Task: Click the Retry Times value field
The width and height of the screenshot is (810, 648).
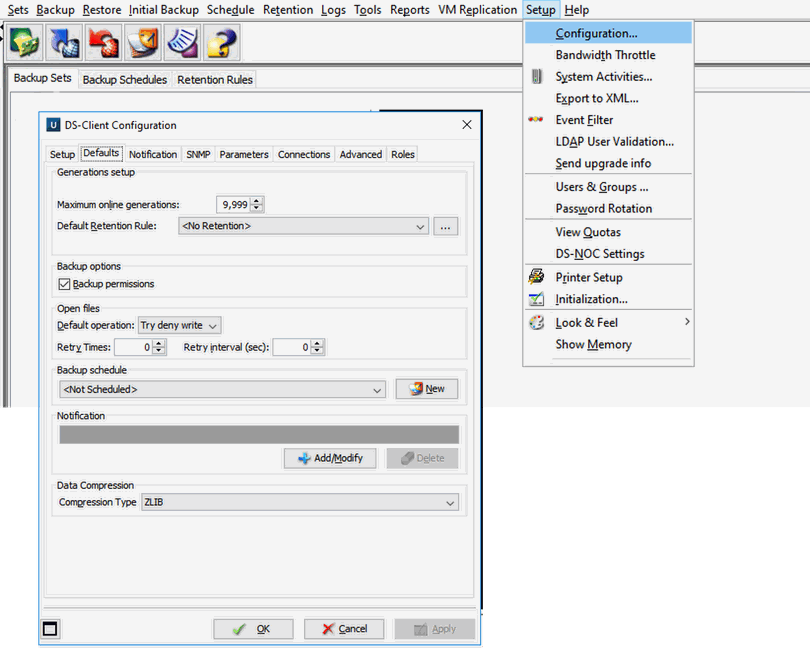Action: [x=134, y=347]
